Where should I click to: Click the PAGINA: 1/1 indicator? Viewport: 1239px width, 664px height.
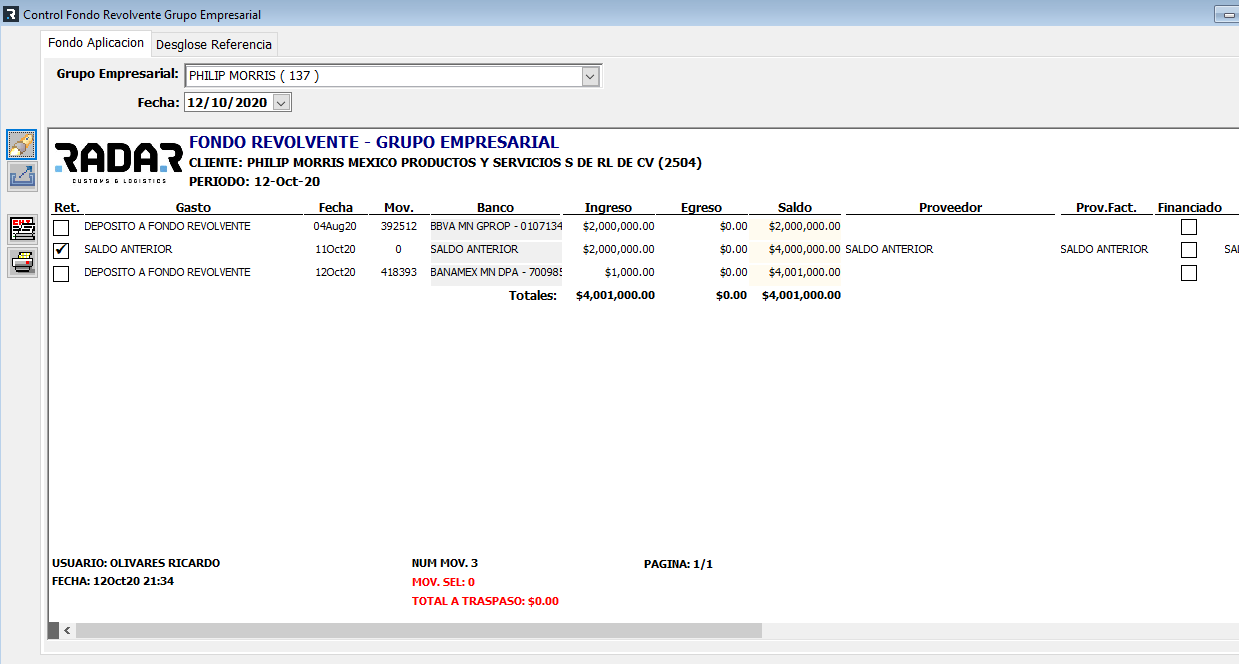point(678,564)
